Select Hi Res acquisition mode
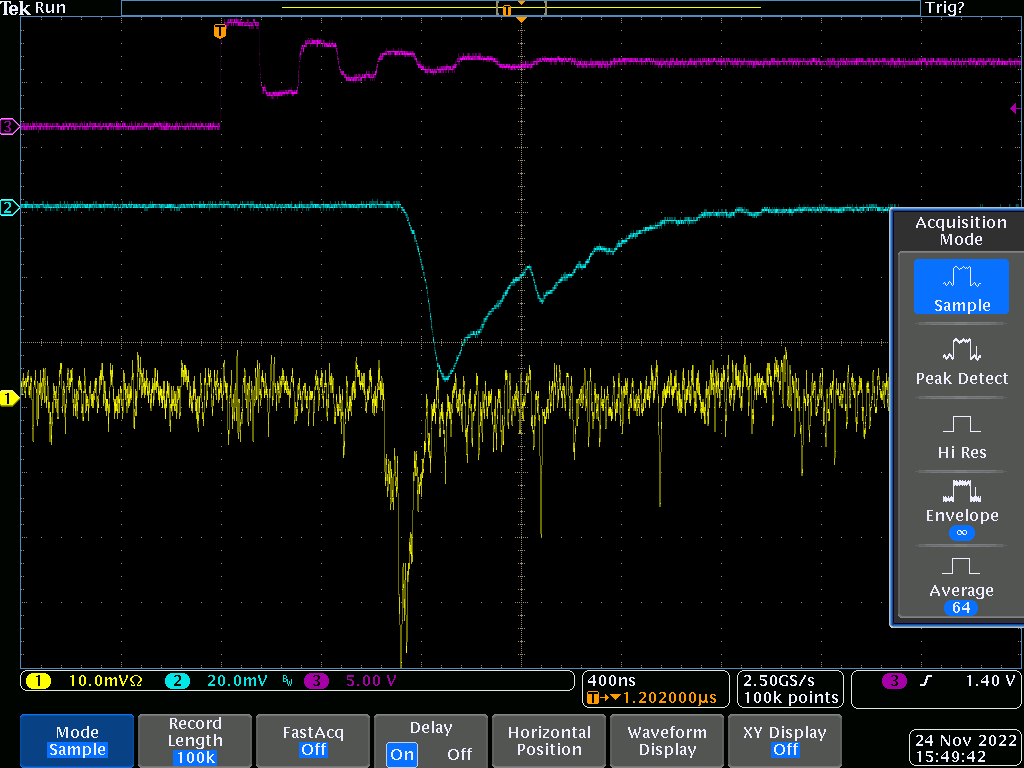Image resolution: width=1024 pixels, height=768 pixels. (x=961, y=436)
